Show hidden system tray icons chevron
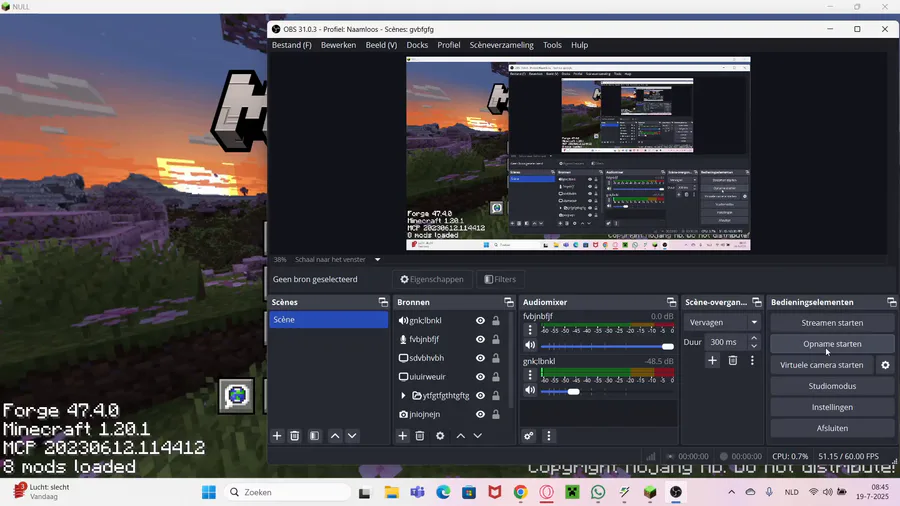This screenshot has height=506, width=900. [x=731, y=492]
